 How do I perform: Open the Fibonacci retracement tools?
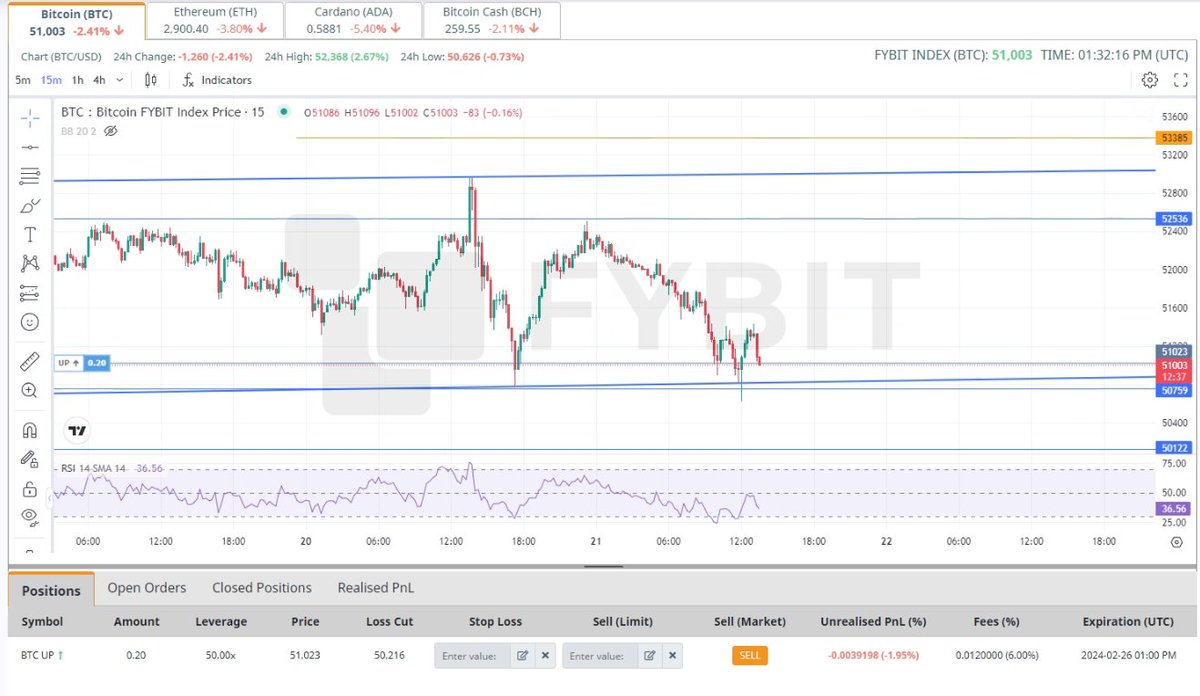tap(30, 176)
